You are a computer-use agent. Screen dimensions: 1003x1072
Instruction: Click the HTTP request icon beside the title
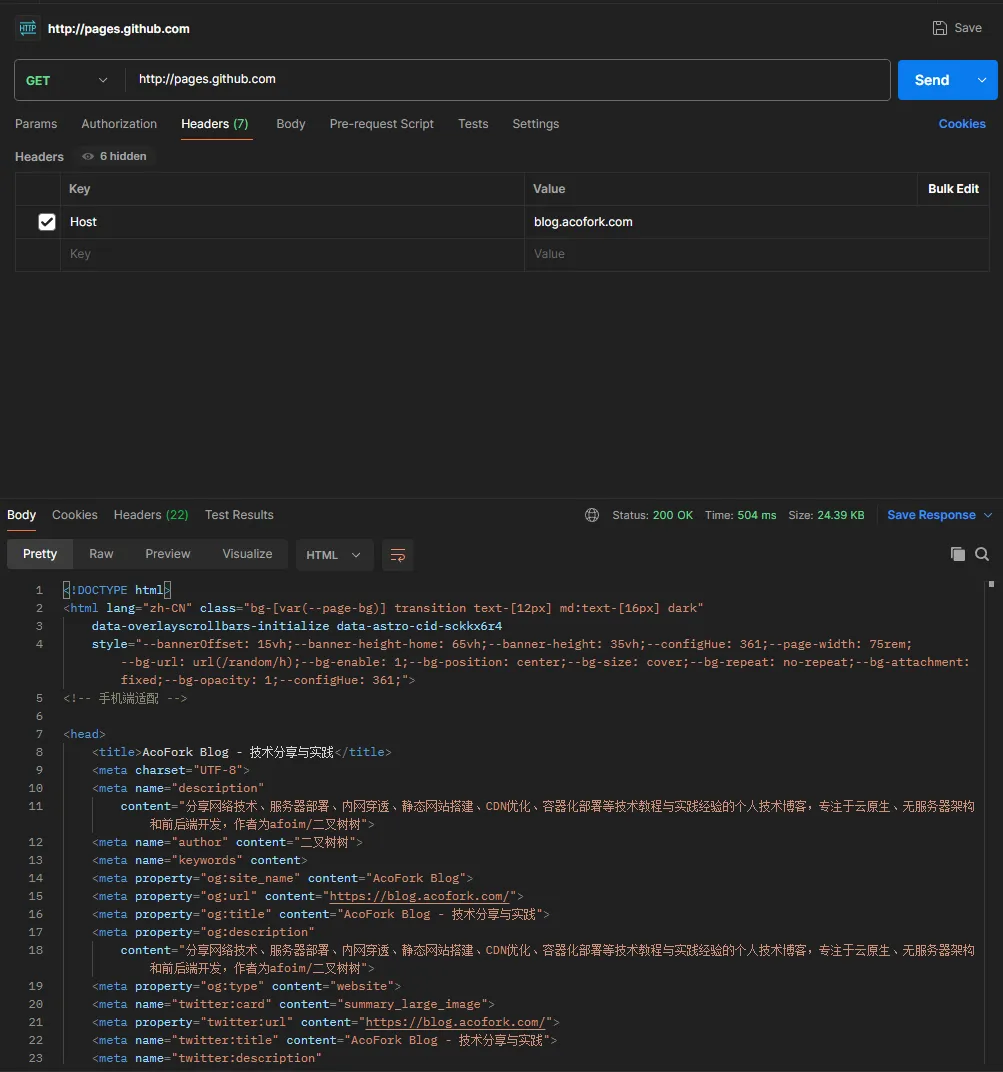point(27,29)
